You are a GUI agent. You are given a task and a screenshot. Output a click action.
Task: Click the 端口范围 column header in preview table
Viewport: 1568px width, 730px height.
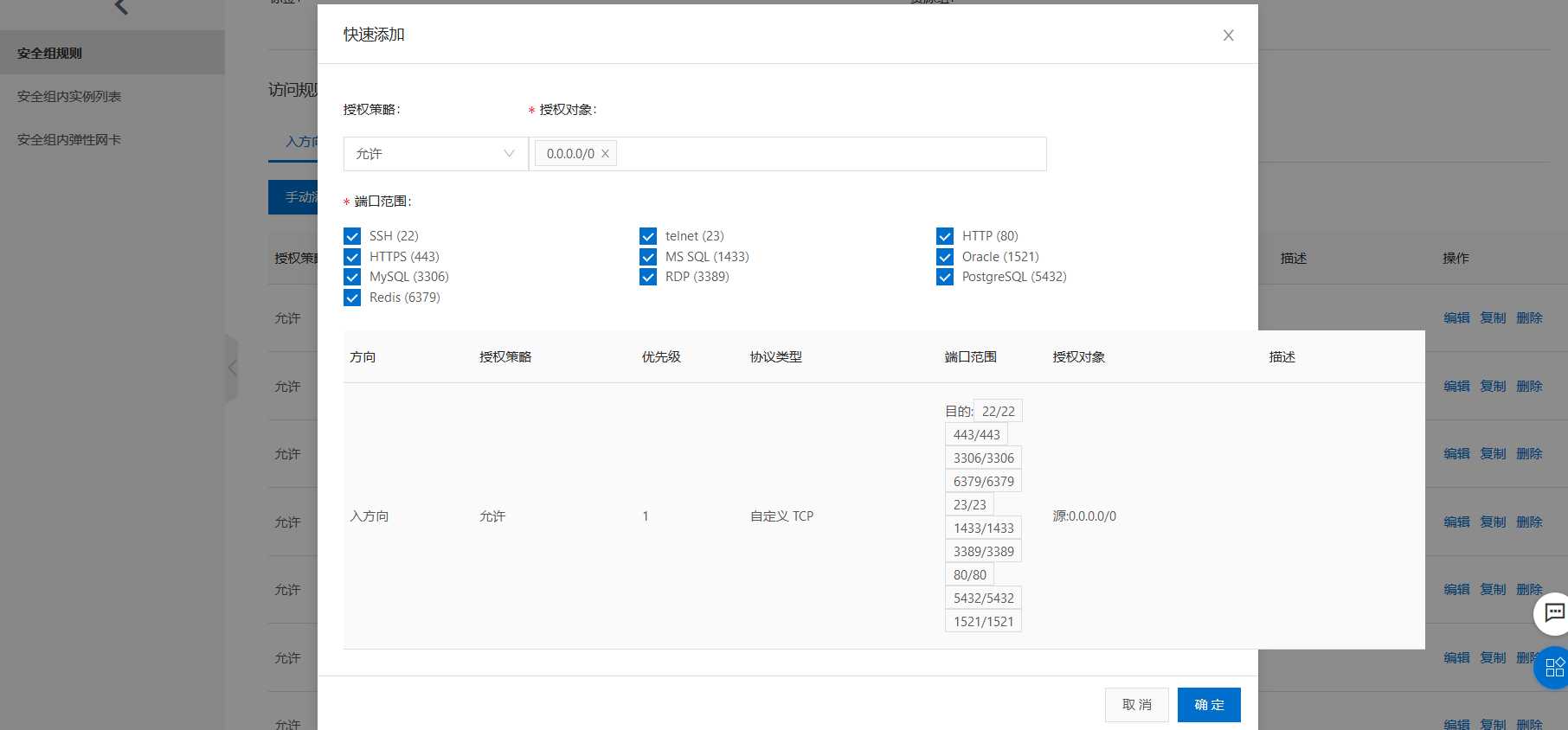click(970, 357)
